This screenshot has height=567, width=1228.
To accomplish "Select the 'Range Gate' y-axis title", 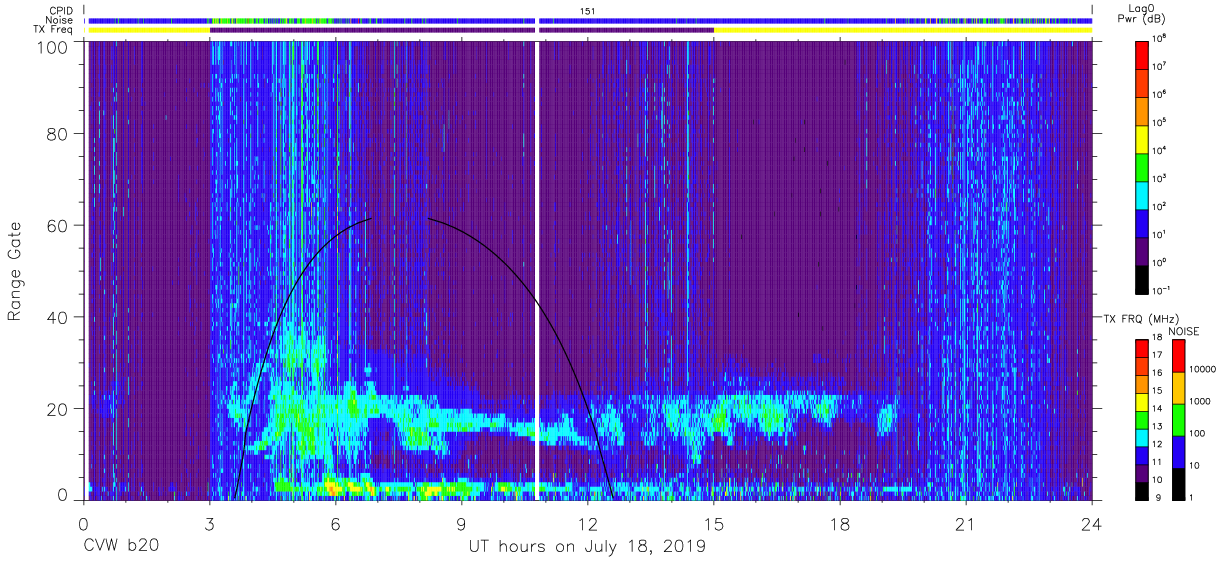I will (16, 272).
